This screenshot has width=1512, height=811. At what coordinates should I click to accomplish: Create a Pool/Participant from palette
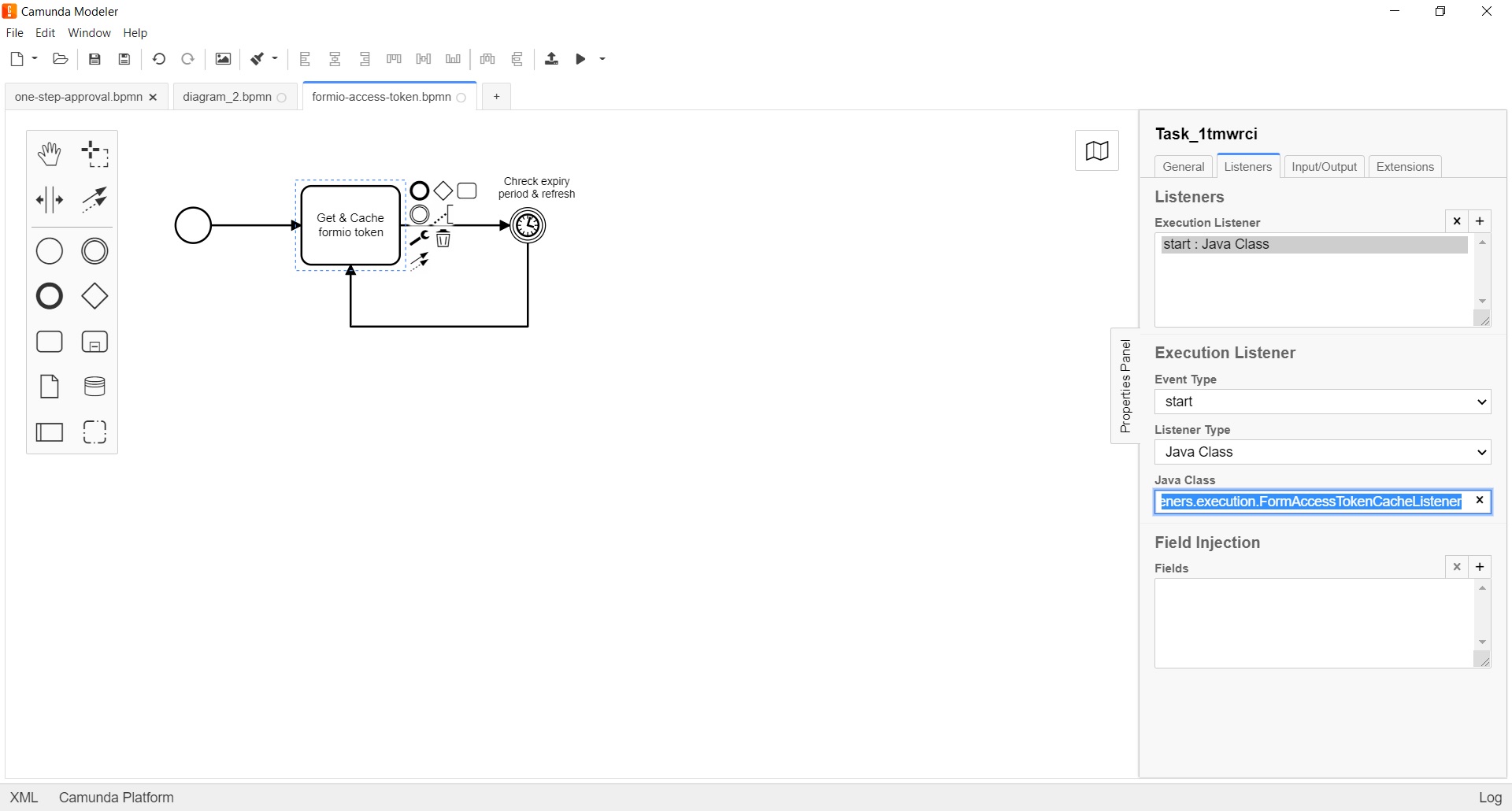coord(50,432)
